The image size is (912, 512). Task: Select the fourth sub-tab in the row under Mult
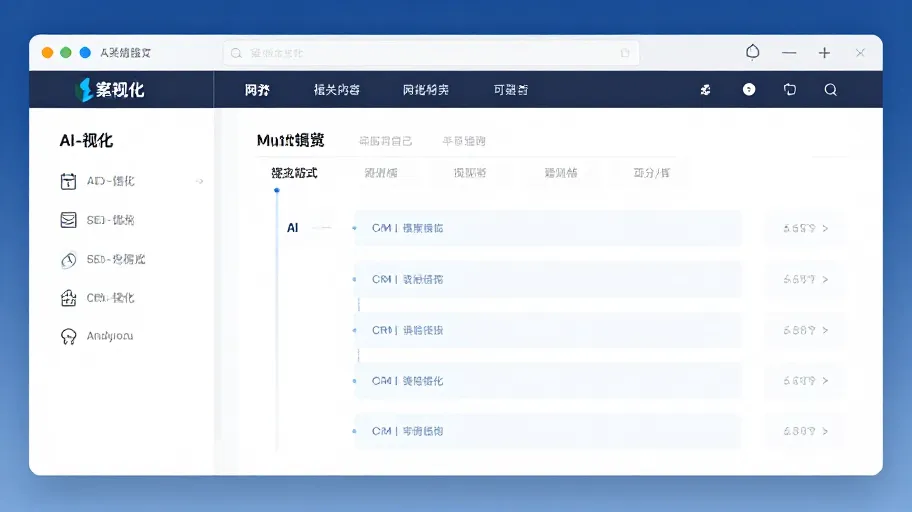[561, 173]
